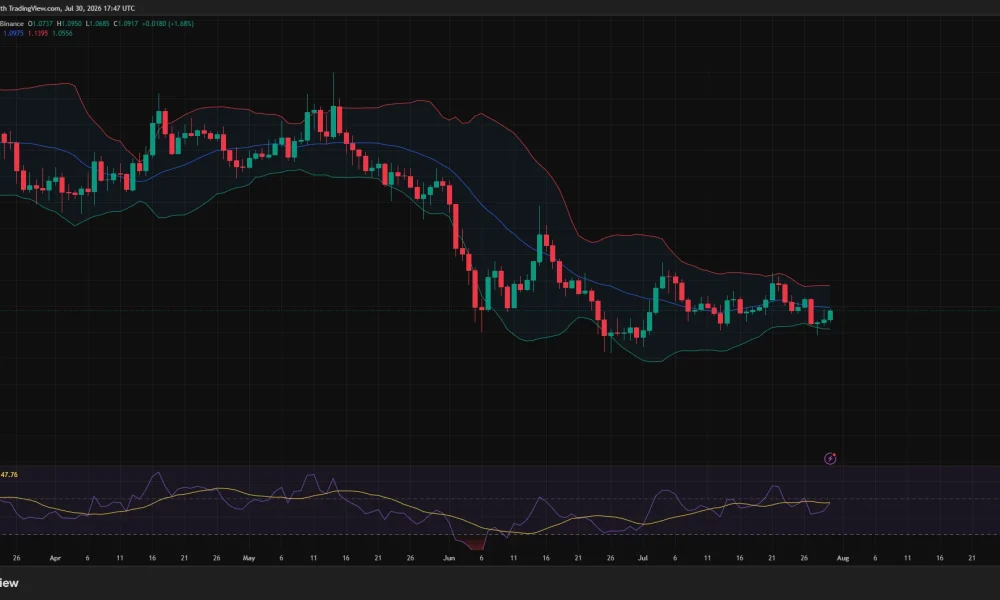Click the Jul label on time axis
The image size is (1000, 600).
643,558
